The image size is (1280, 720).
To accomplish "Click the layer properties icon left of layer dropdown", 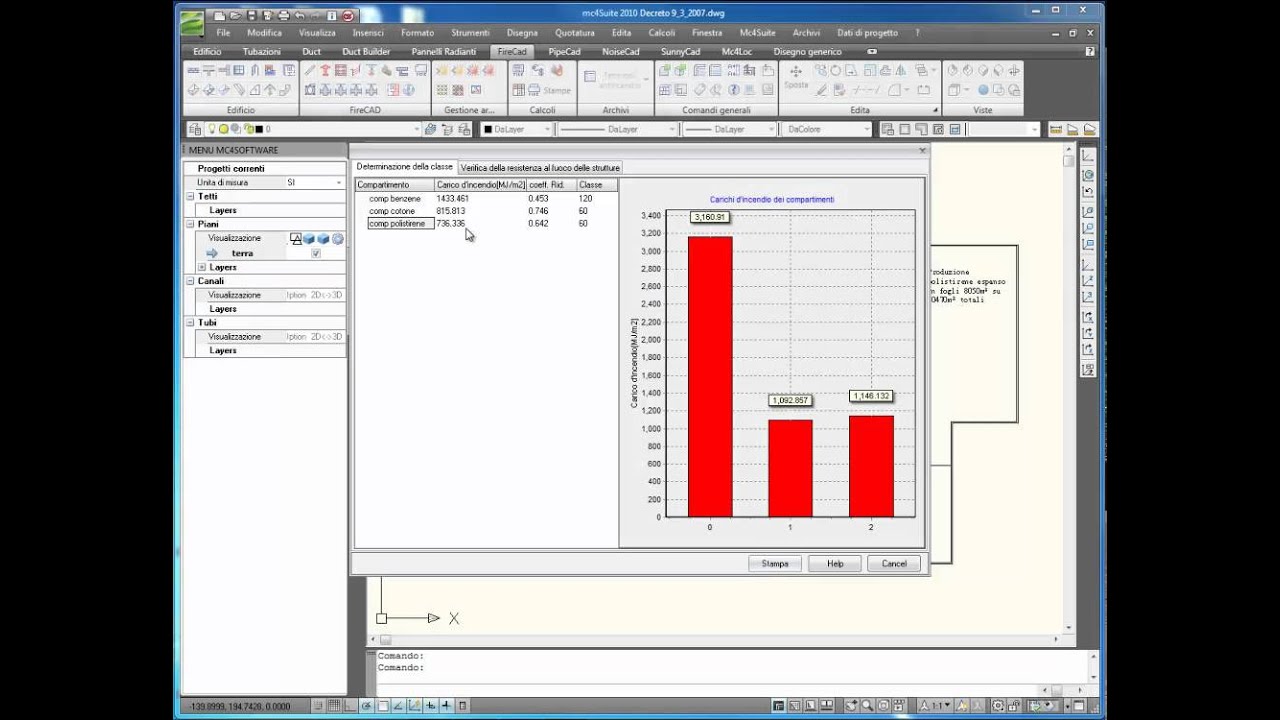I will (x=197, y=129).
